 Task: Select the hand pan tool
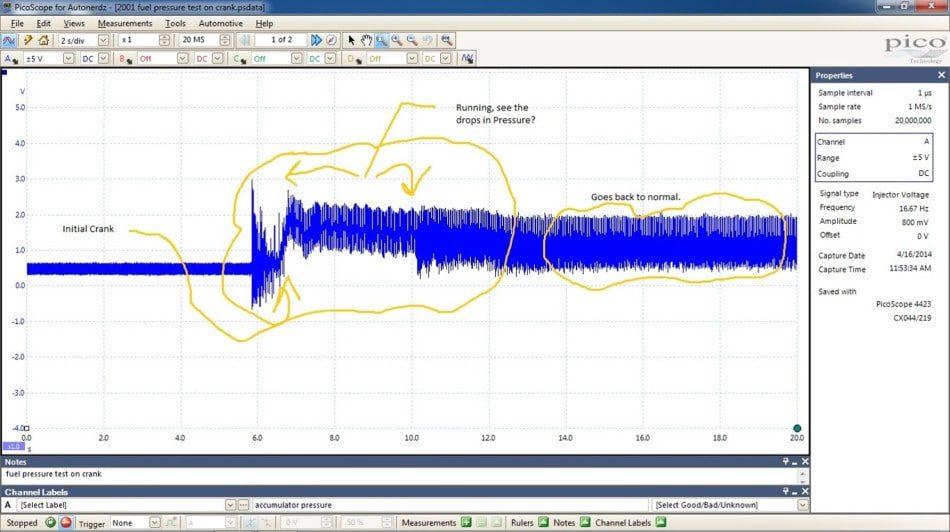point(367,41)
